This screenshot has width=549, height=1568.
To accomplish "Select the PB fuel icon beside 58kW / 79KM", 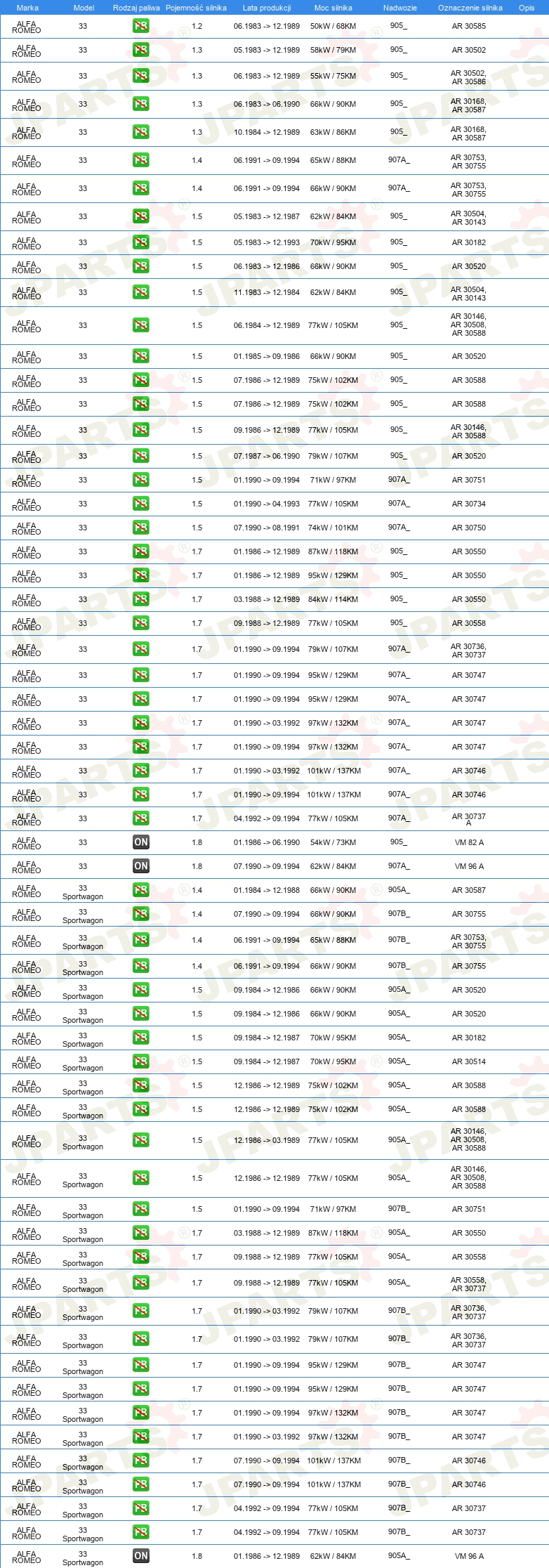I will [140, 50].
